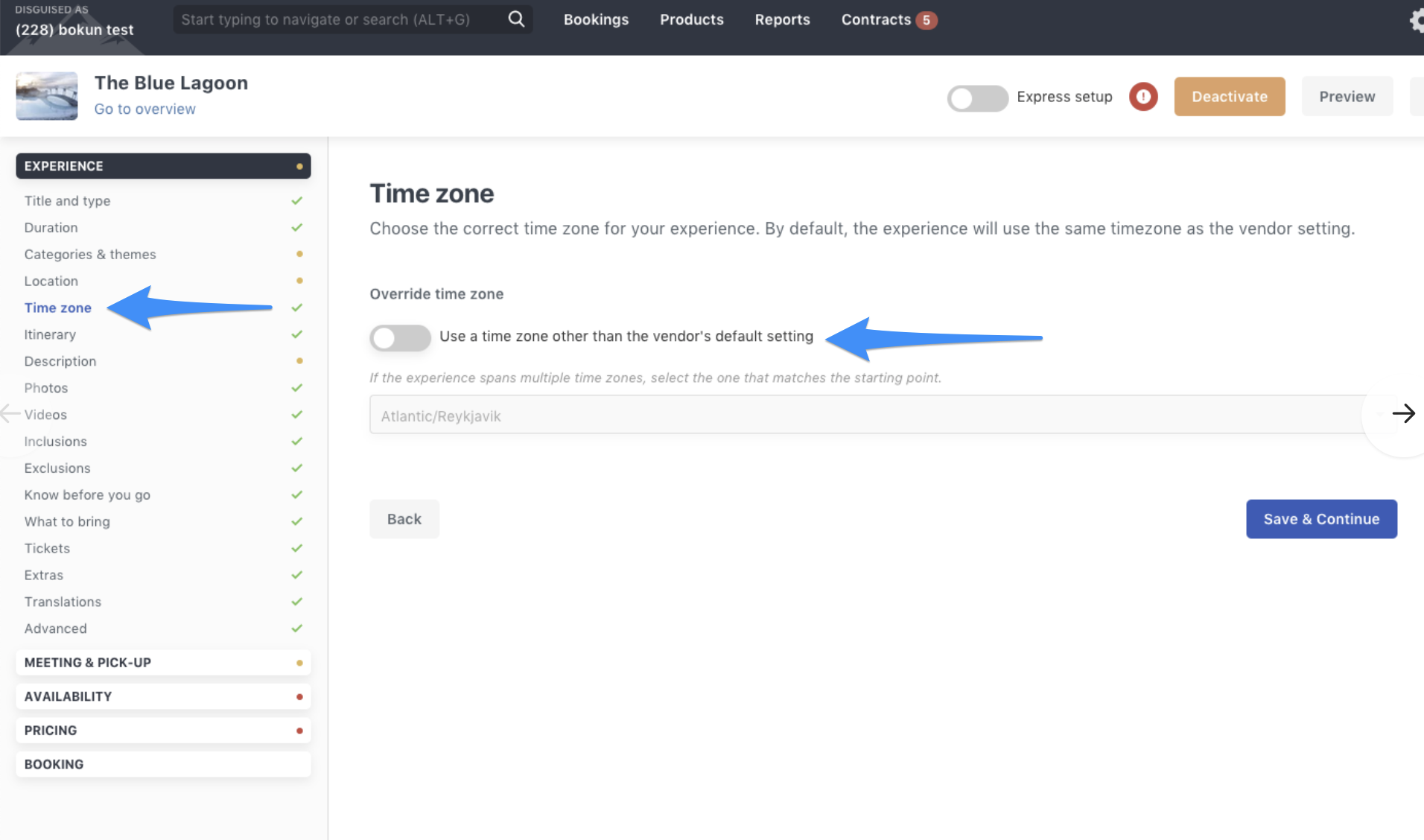This screenshot has width=1424, height=840.
Task: Open the Products menu
Action: tap(691, 20)
